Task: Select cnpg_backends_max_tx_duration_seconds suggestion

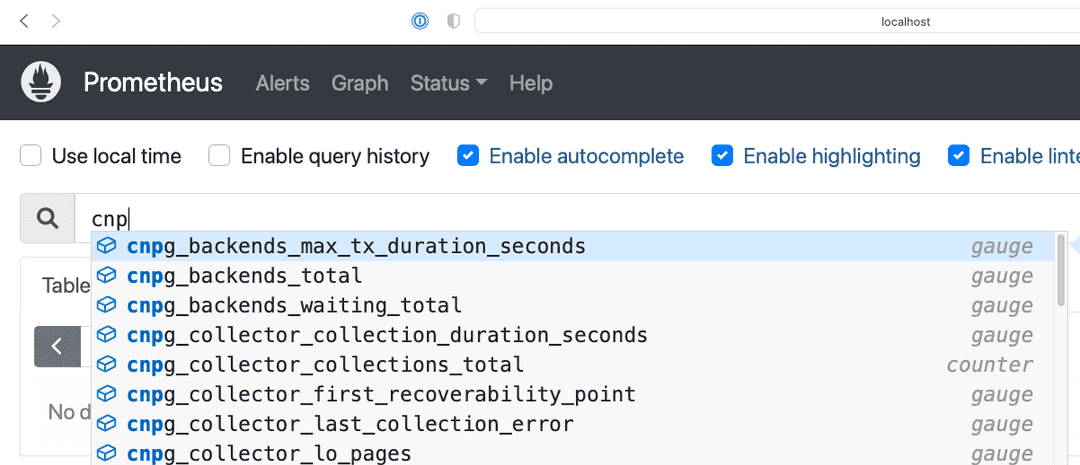Action: (356, 246)
